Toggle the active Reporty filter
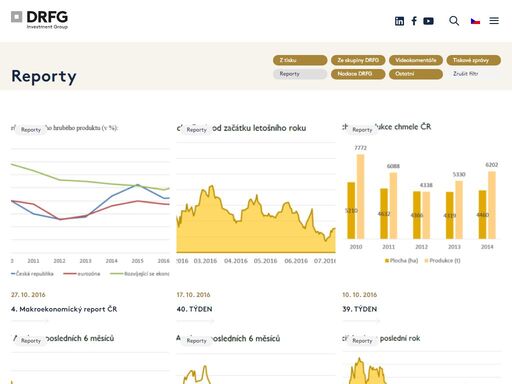This screenshot has width=512, height=384. pyautogui.click(x=300, y=74)
